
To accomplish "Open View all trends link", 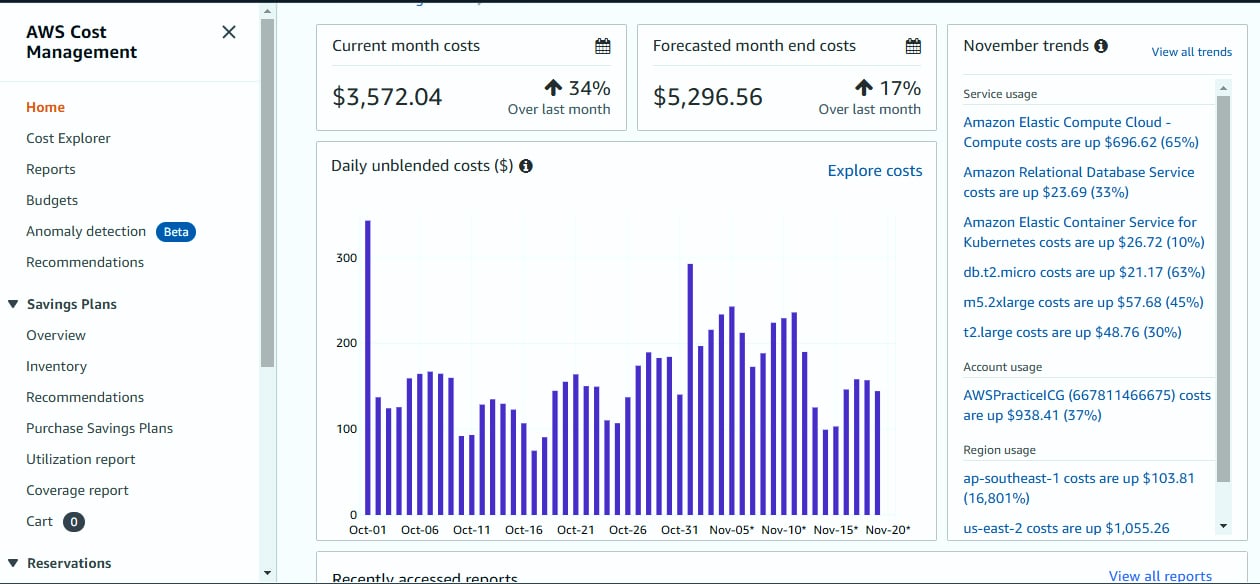I will [x=1191, y=52].
